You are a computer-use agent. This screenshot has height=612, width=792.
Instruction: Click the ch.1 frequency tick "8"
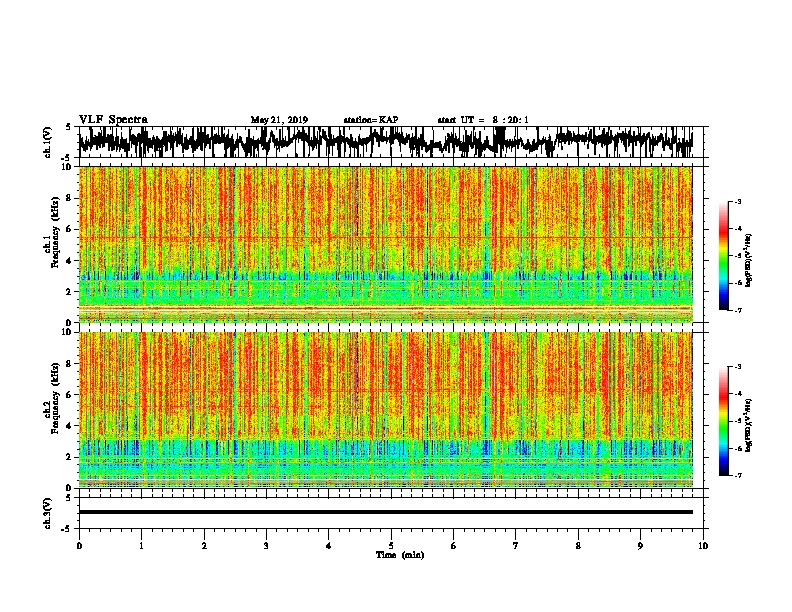coord(69,198)
